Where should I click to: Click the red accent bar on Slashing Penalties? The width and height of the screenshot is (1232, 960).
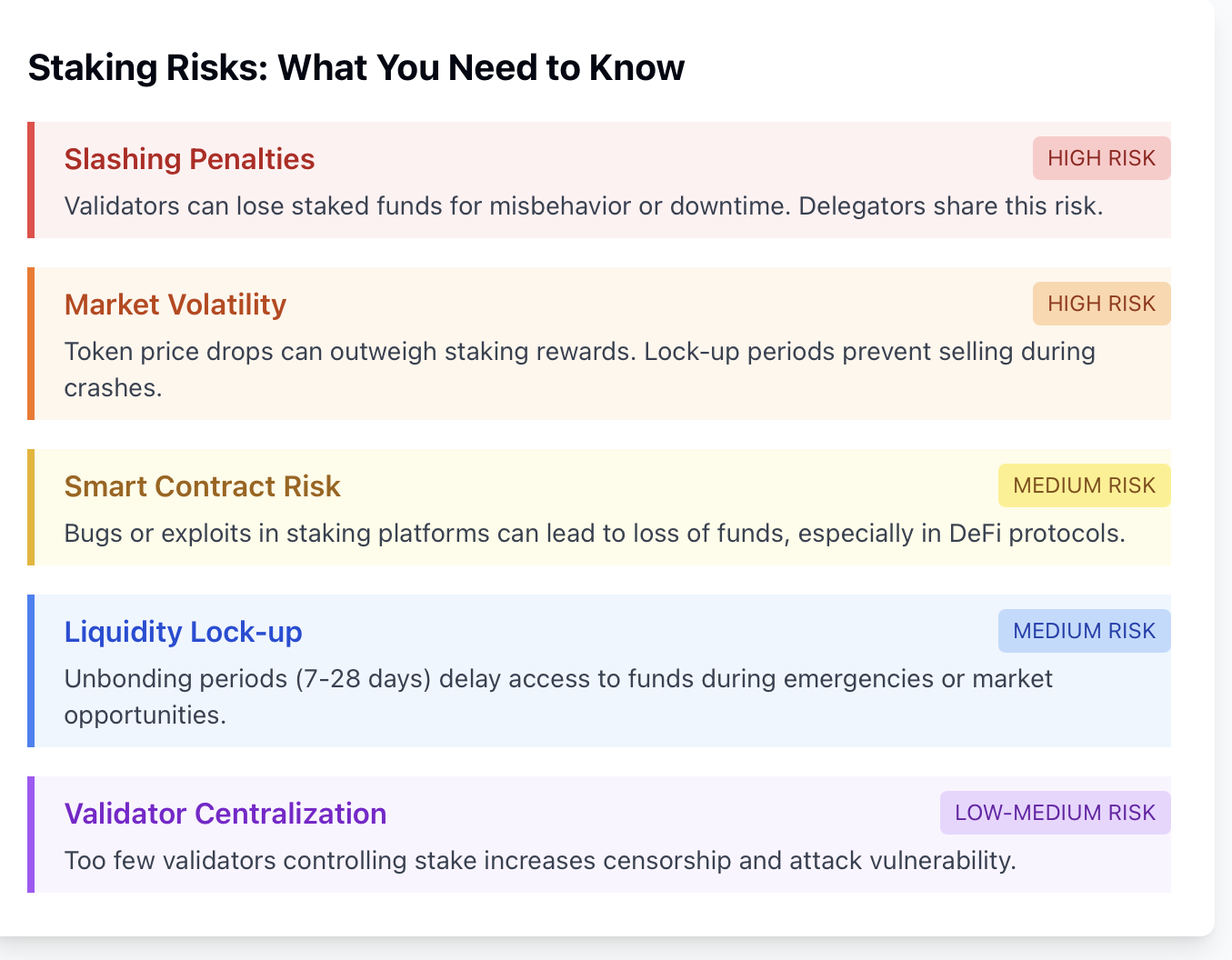[x=31, y=180]
